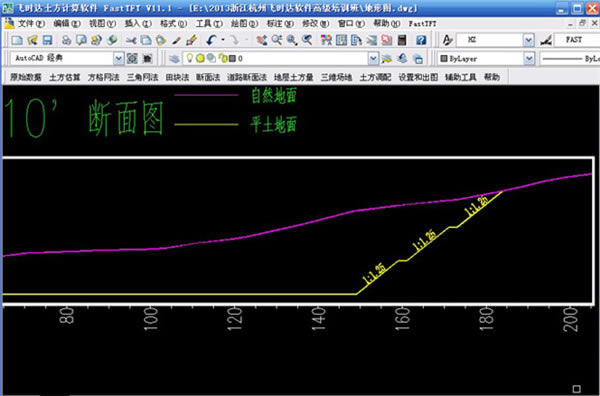Click the 原始数据 toolbar button
This screenshot has height=396, width=600.
(x=26, y=77)
